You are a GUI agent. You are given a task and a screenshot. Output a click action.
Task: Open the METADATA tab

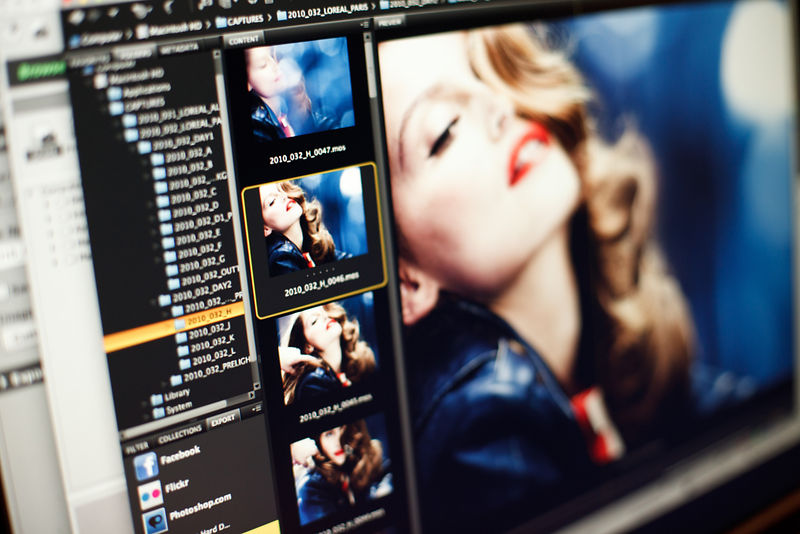click(x=179, y=48)
